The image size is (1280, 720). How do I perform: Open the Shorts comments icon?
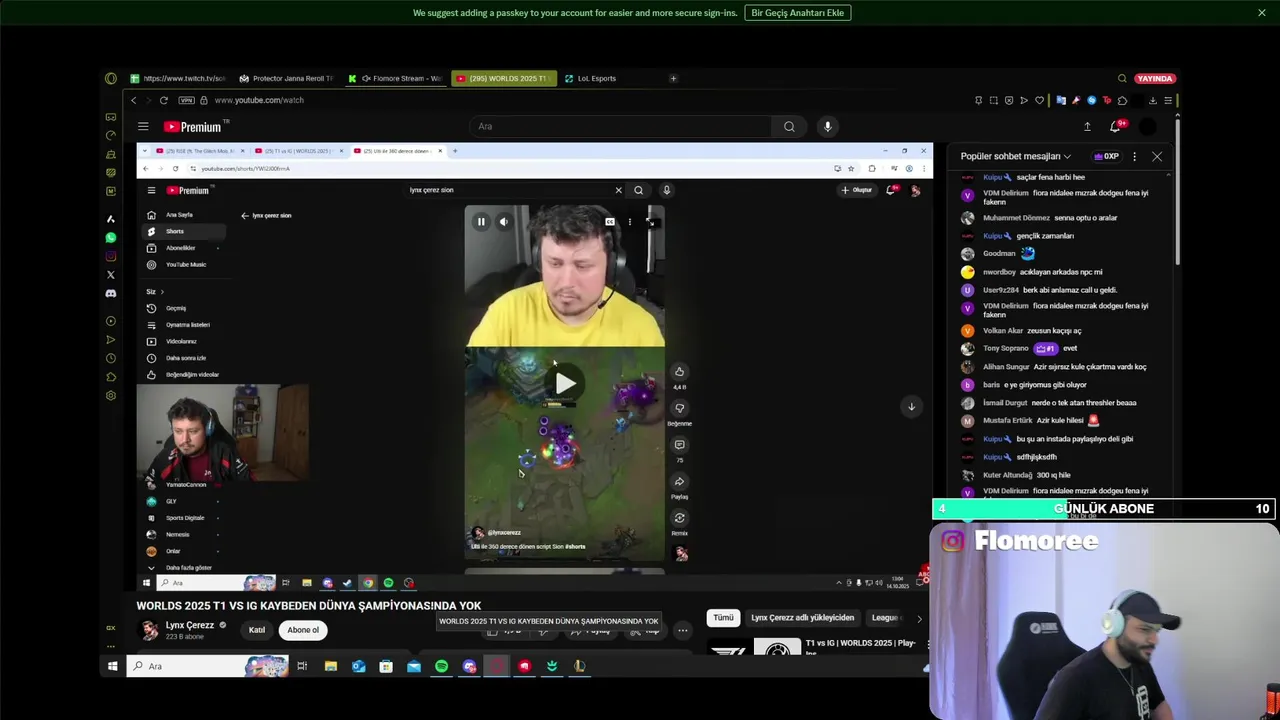pos(679,445)
